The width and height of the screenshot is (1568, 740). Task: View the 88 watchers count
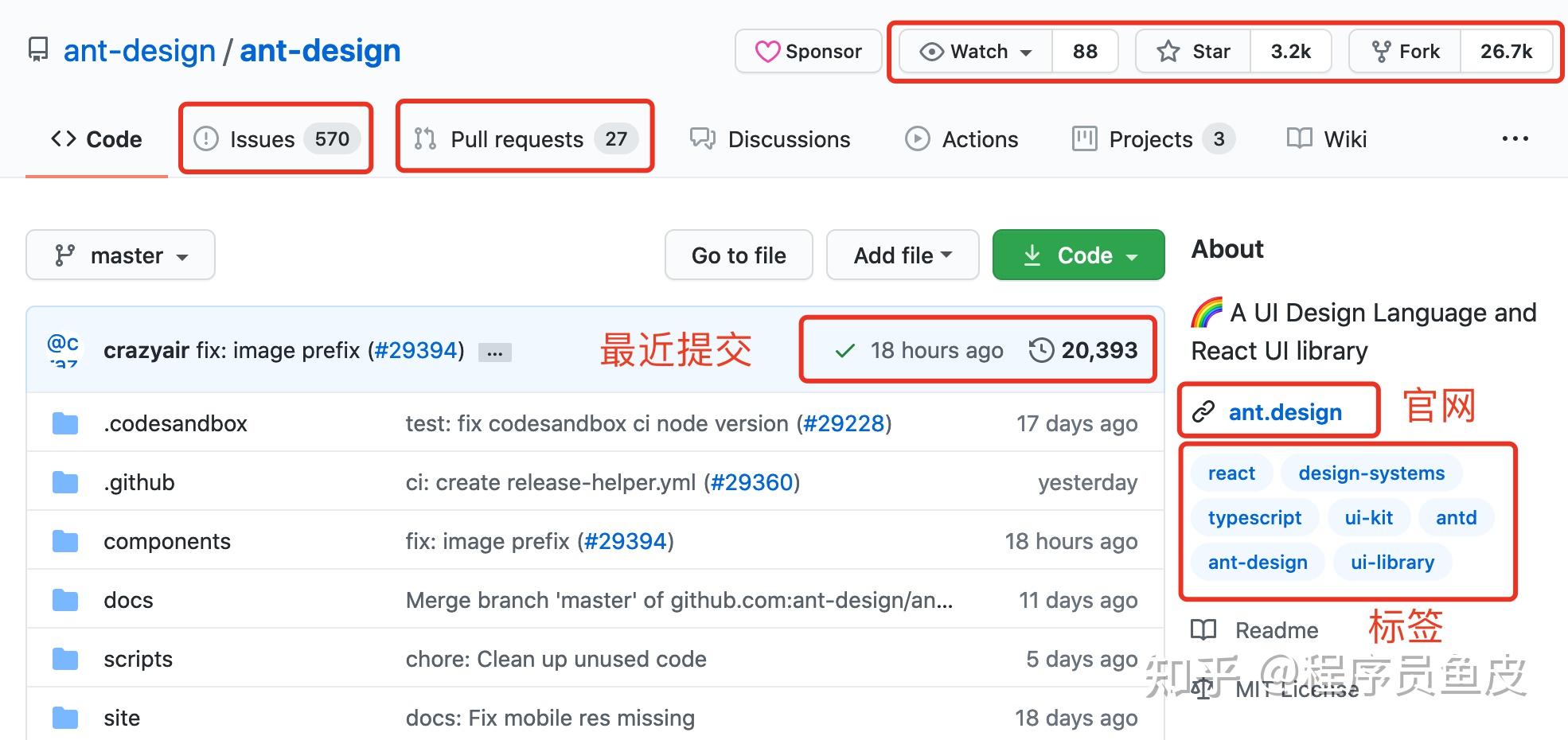coord(1085,52)
